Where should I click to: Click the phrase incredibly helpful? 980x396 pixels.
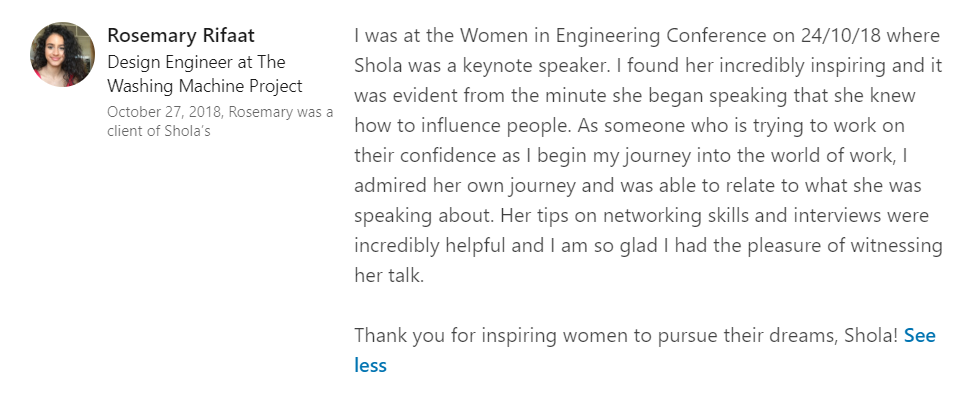430,245
